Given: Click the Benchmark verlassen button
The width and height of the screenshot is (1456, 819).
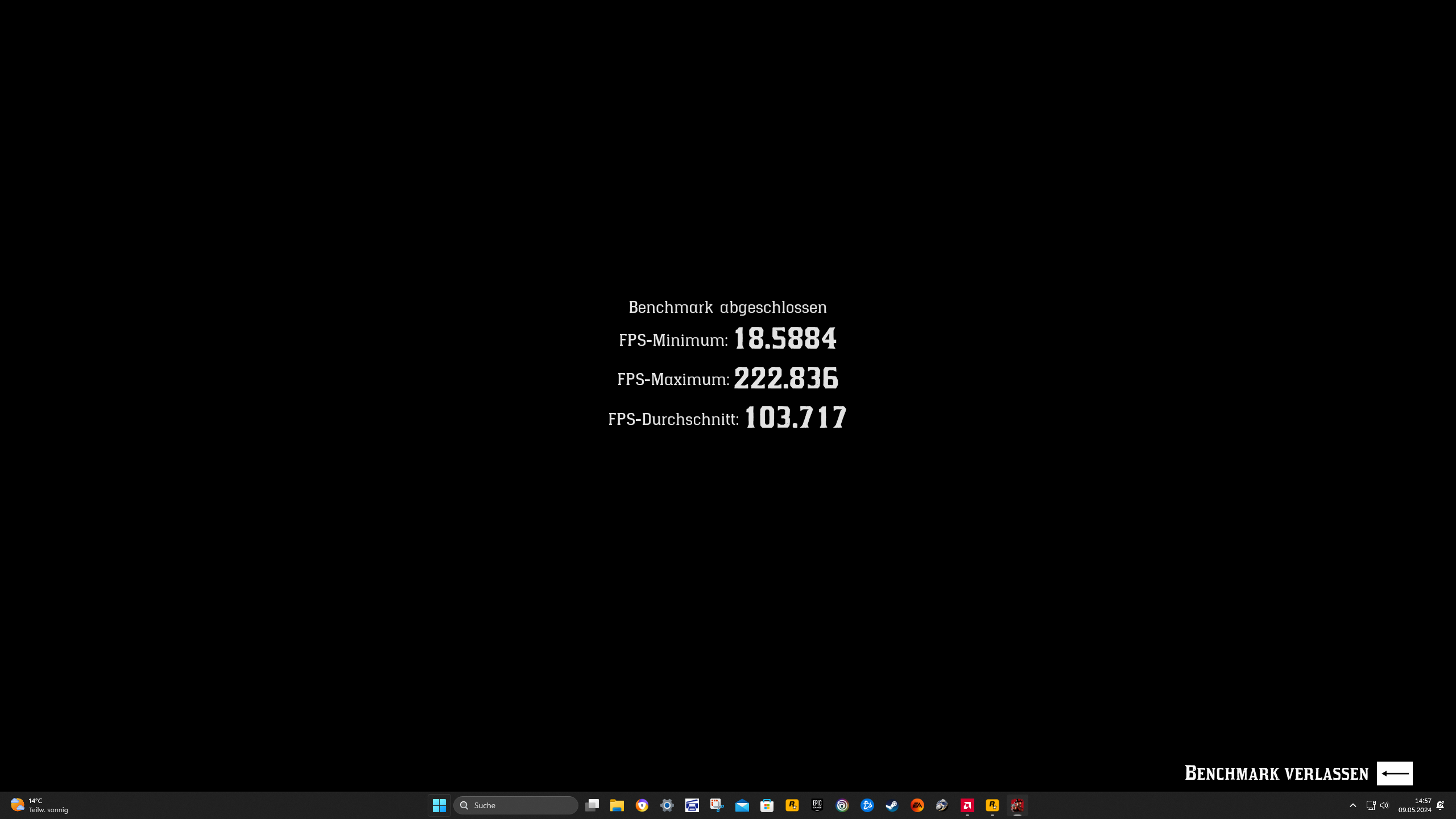Looking at the screenshot, I should pyautogui.click(x=1276, y=773).
